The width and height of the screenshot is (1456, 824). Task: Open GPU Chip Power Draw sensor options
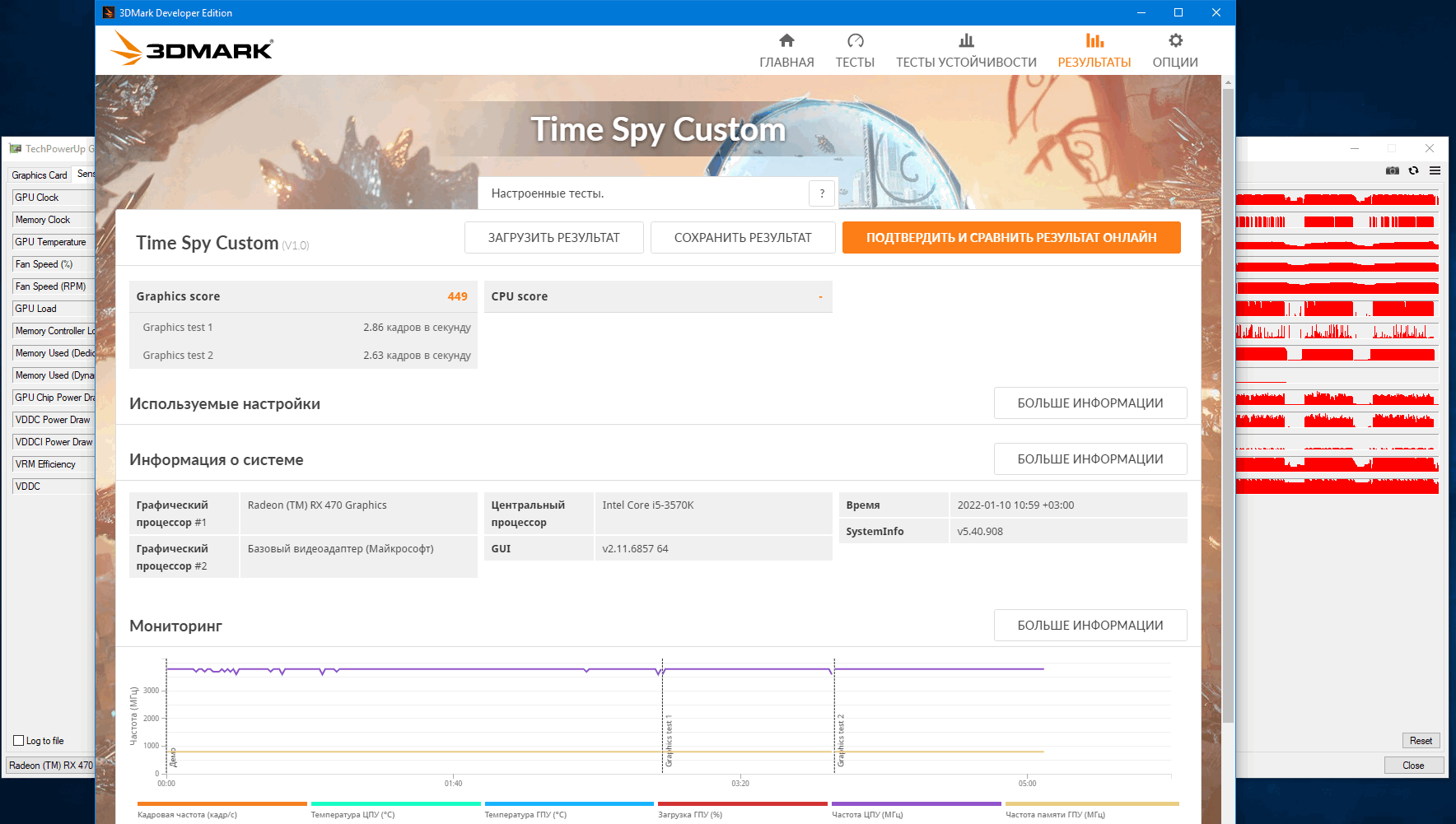coord(54,398)
